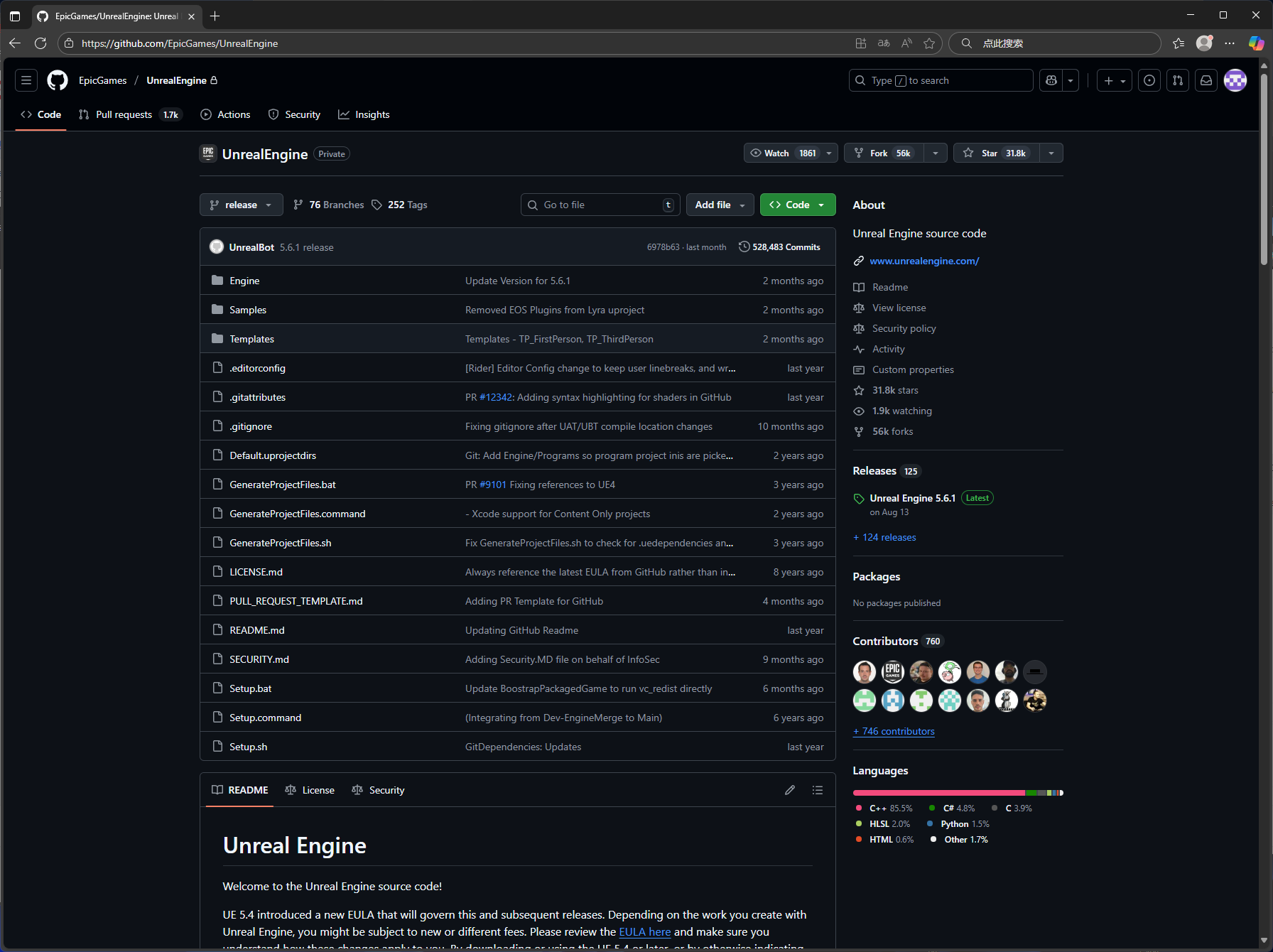Click the browser refresh icon
The height and width of the screenshot is (952, 1273).
coord(40,43)
